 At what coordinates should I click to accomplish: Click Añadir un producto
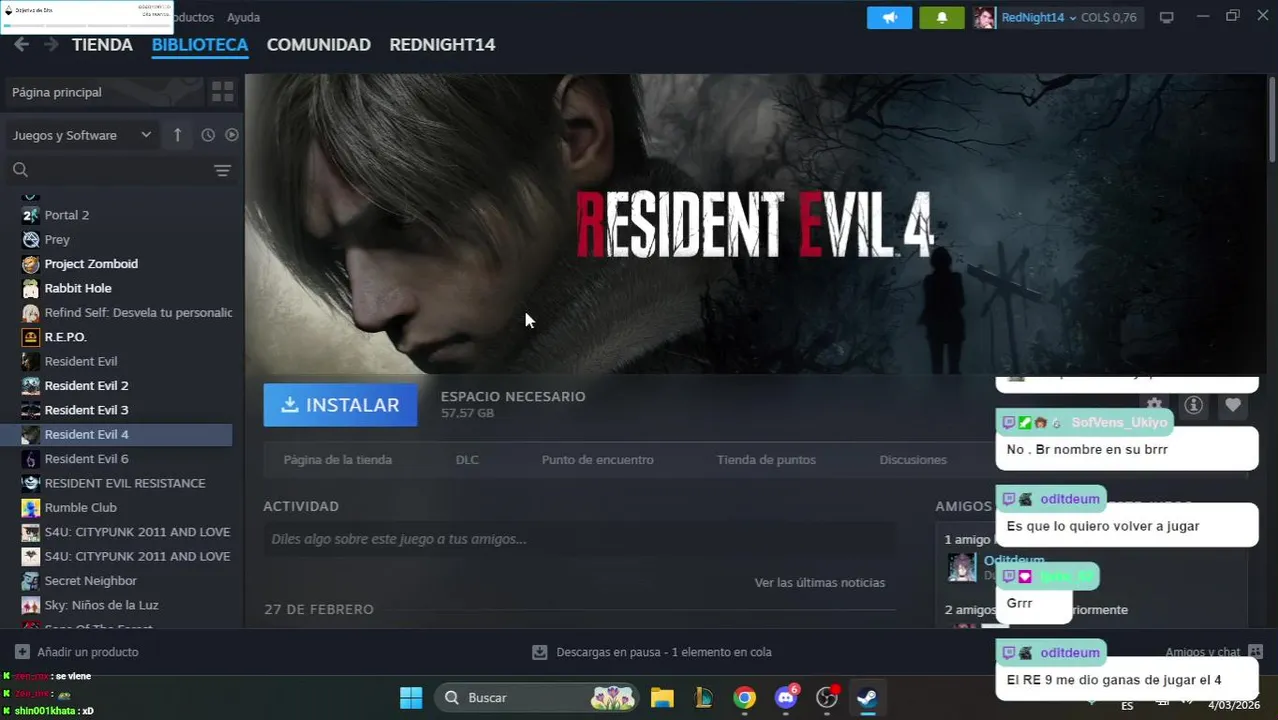(77, 652)
